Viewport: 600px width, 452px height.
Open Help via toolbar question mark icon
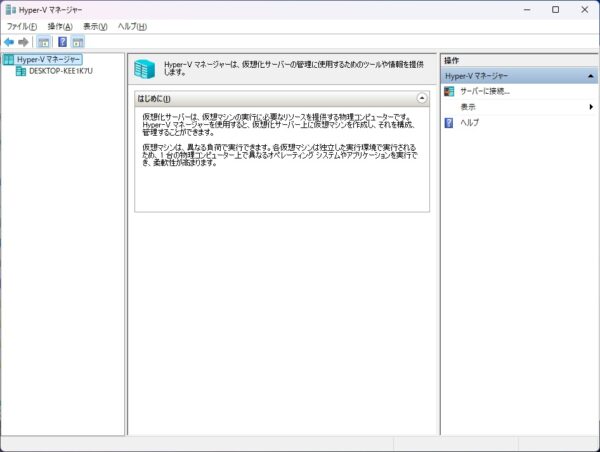62,42
